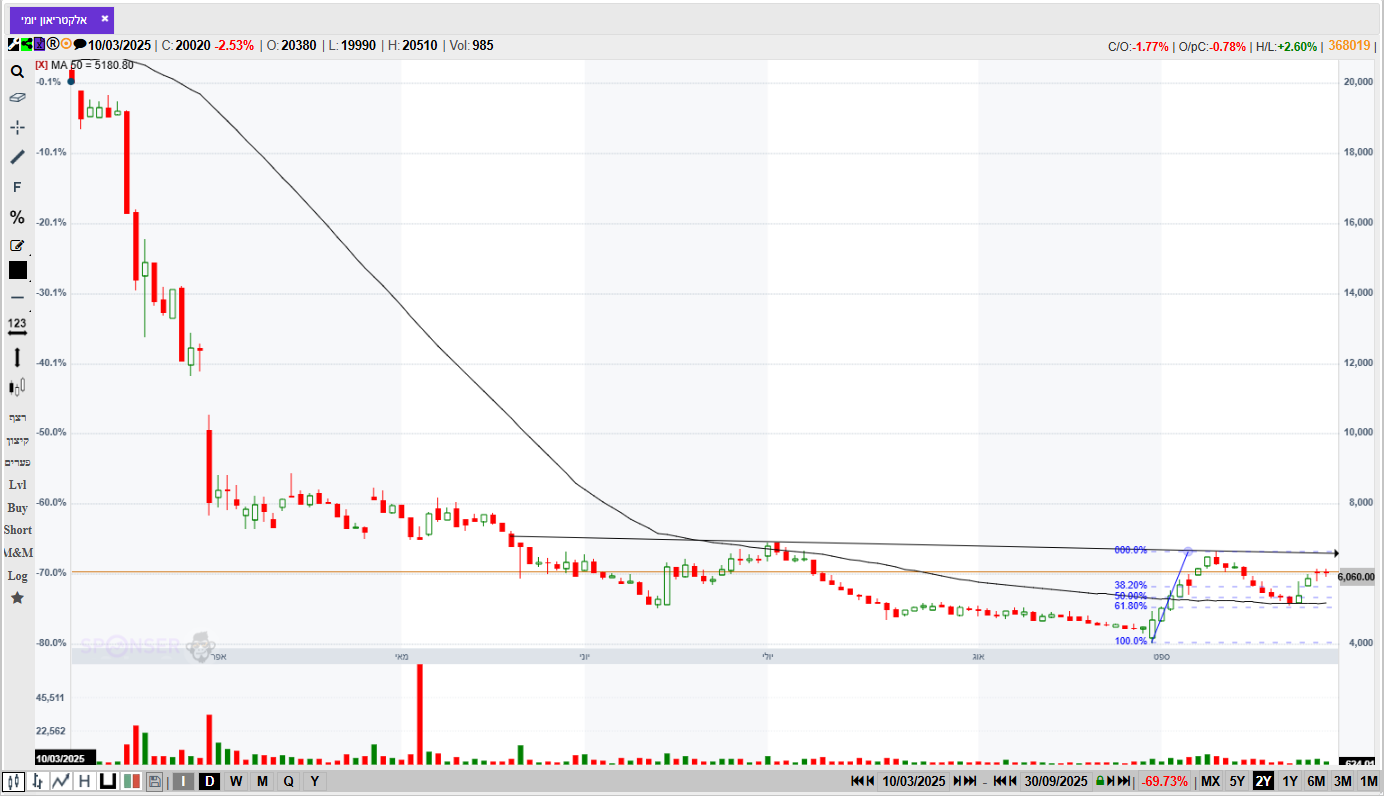Switch to candlestick chart type
Image resolution: width=1385 pixels, height=797 pixels.
[14, 781]
